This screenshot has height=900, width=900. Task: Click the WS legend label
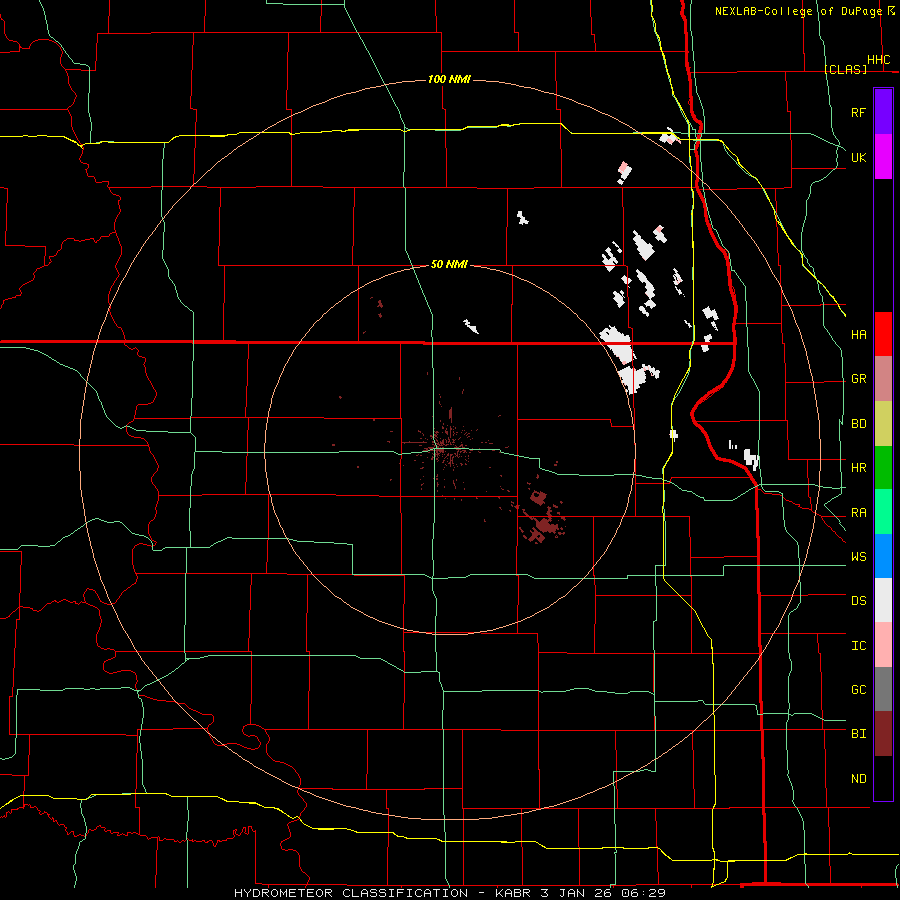click(858, 557)
